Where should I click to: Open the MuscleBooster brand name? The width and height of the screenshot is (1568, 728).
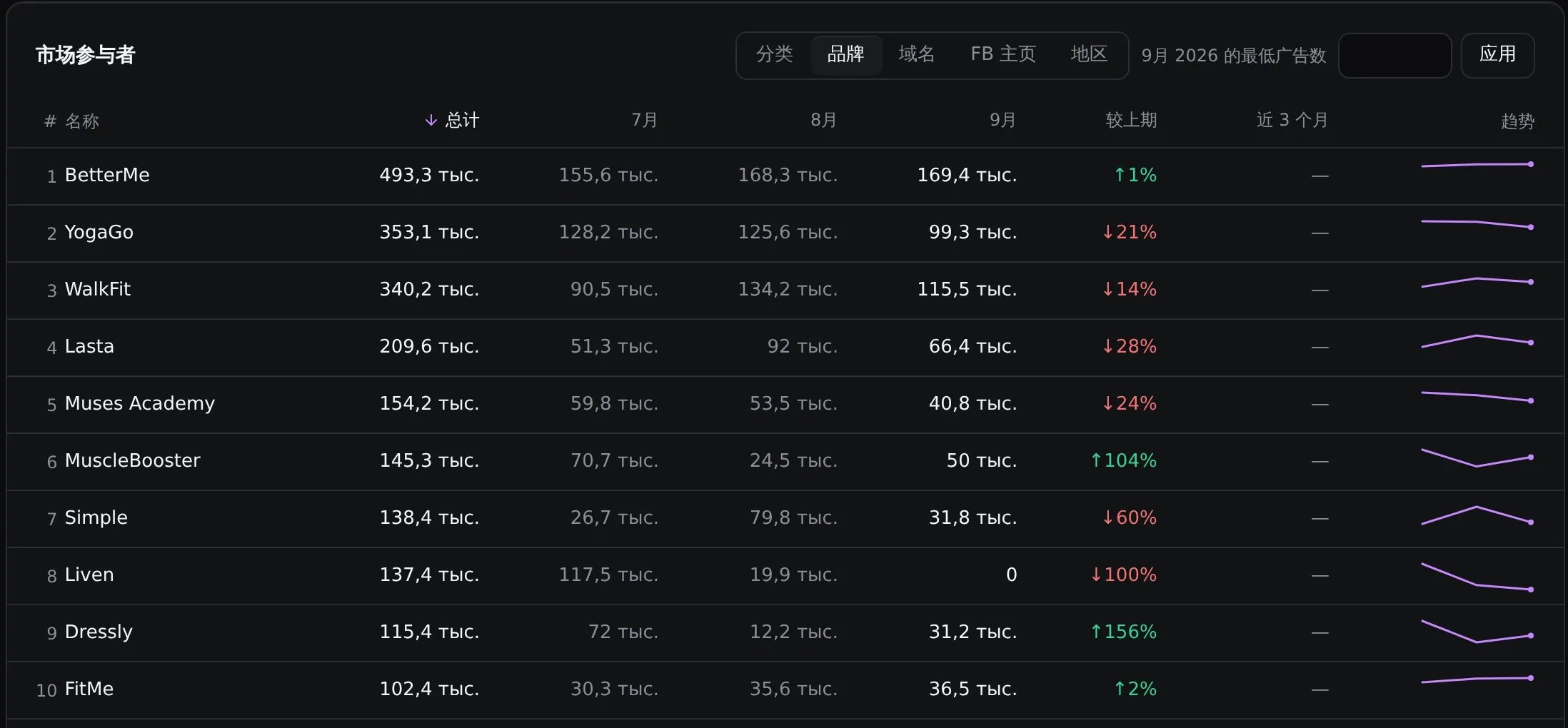tap(133, 460)
